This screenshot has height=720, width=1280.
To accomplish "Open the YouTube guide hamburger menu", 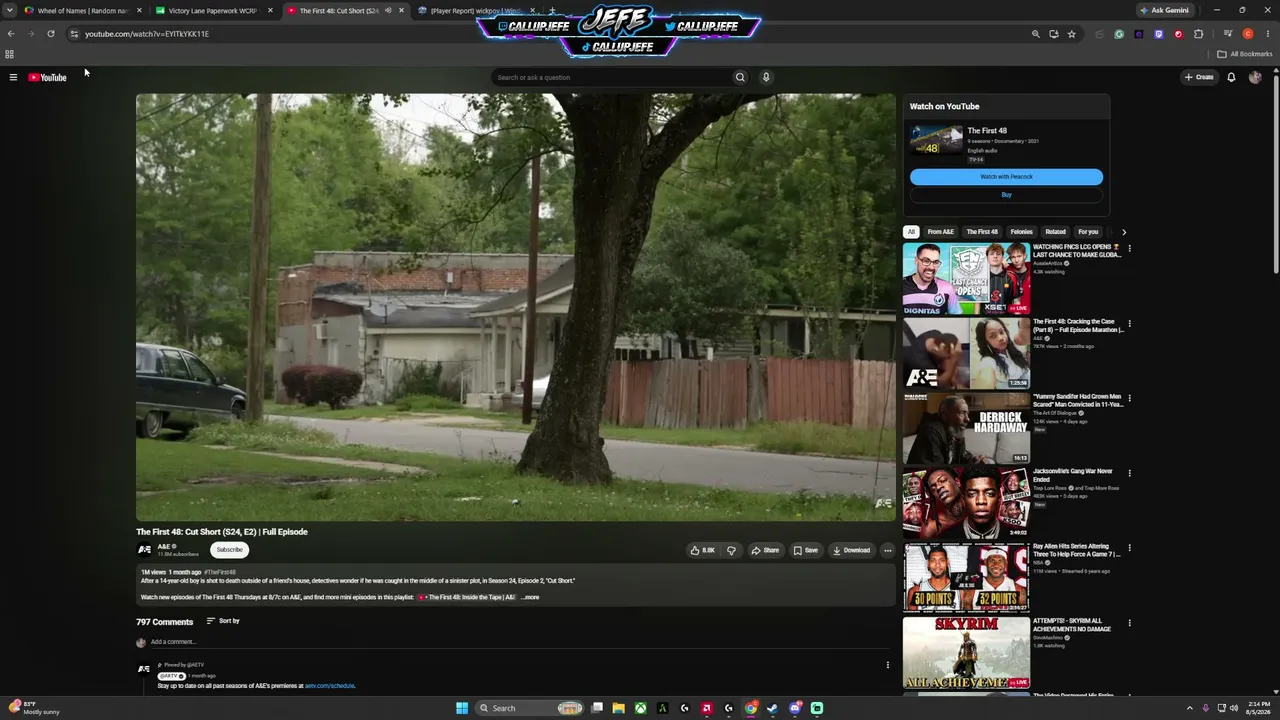I will pyautogui.click(x=13, y=77).
